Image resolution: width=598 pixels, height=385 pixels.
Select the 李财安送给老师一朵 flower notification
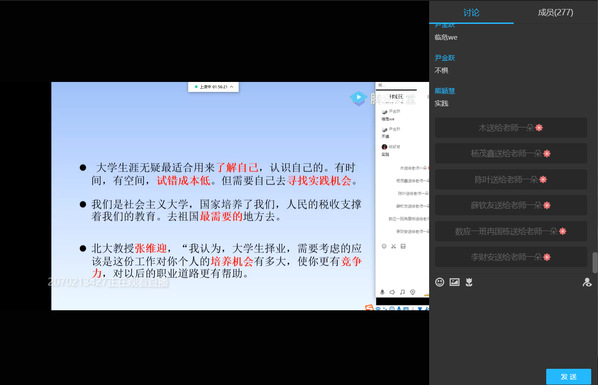click(511, 257)
